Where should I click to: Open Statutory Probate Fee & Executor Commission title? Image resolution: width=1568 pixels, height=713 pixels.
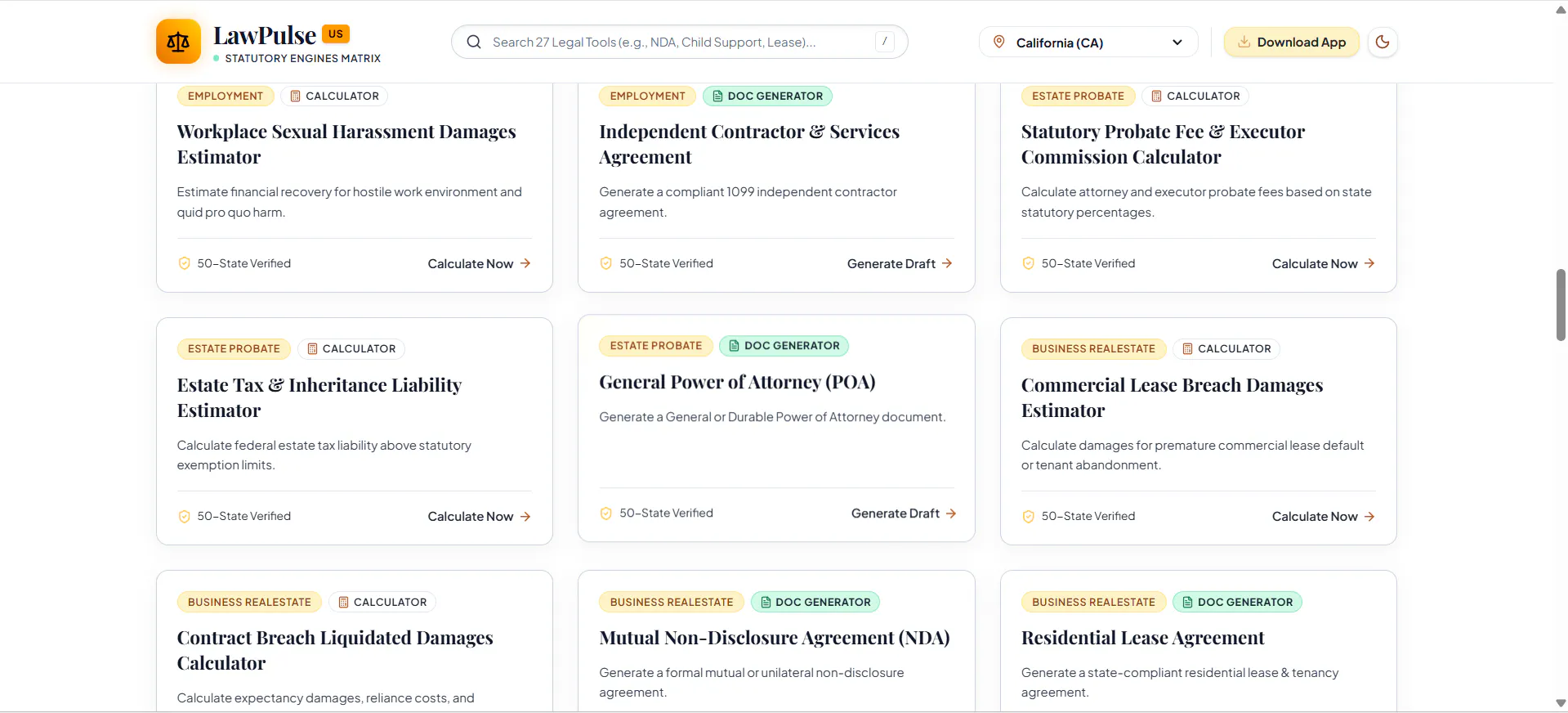click(x=1163, y=144)
